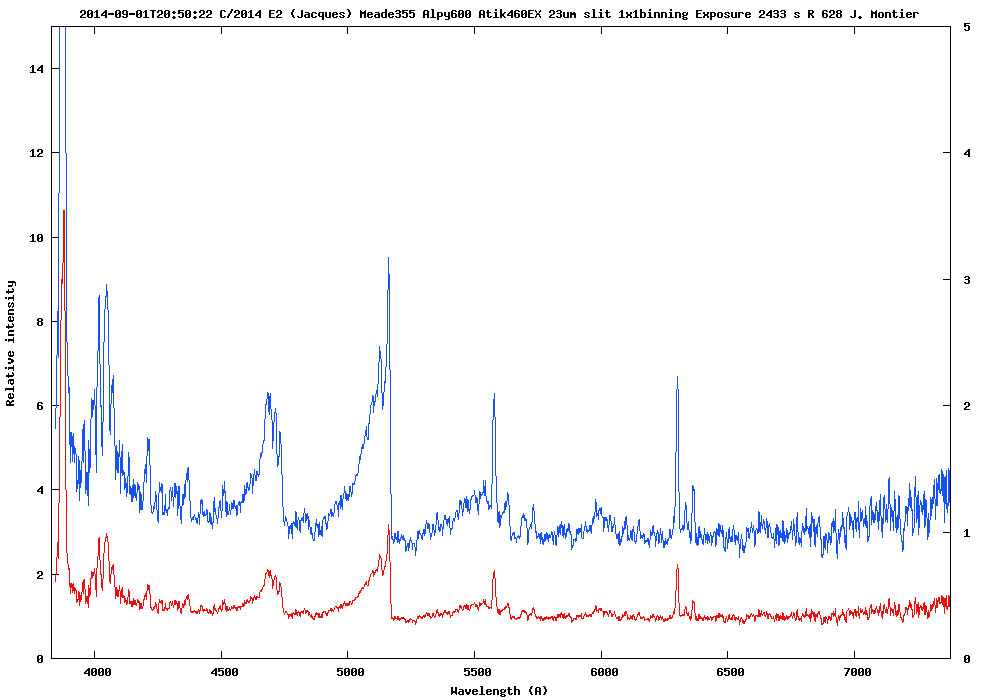1000x700 pixels.
Task: Click the 7000 x-axis tick label
Action: pos(857,673)
